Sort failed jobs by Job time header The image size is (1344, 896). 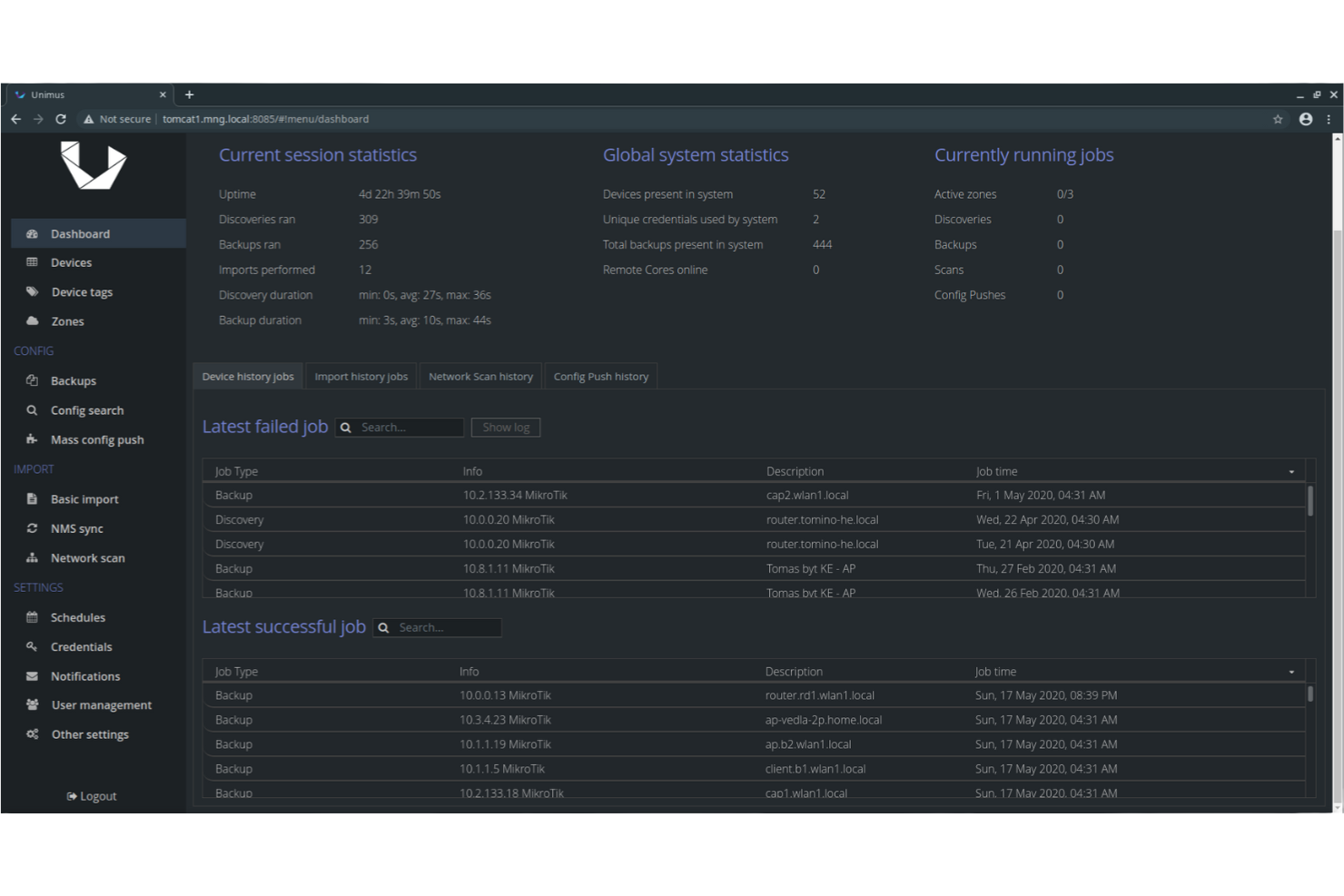tap(996, 471)
